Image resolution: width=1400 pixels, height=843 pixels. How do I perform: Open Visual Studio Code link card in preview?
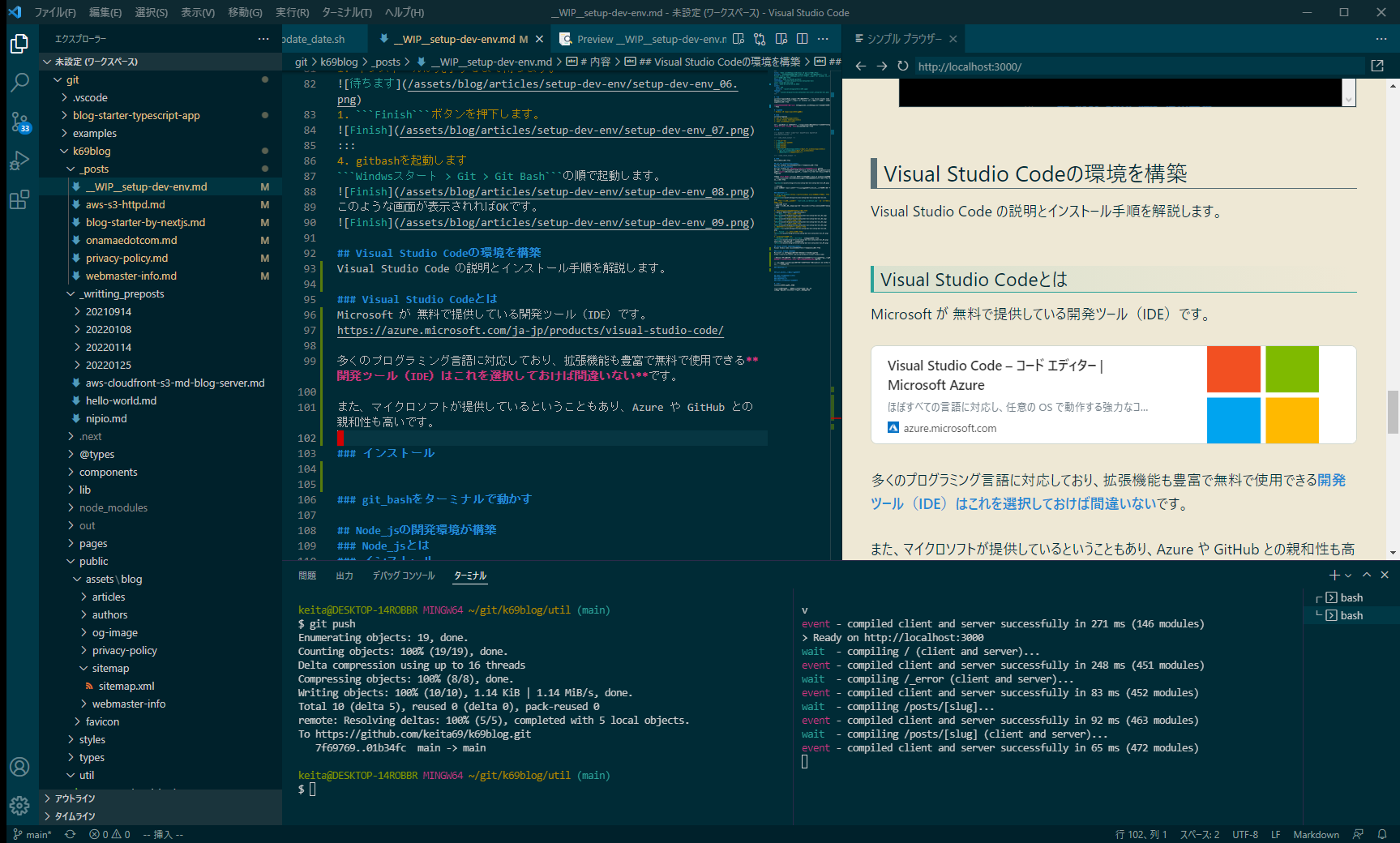tap(1113, 395)
